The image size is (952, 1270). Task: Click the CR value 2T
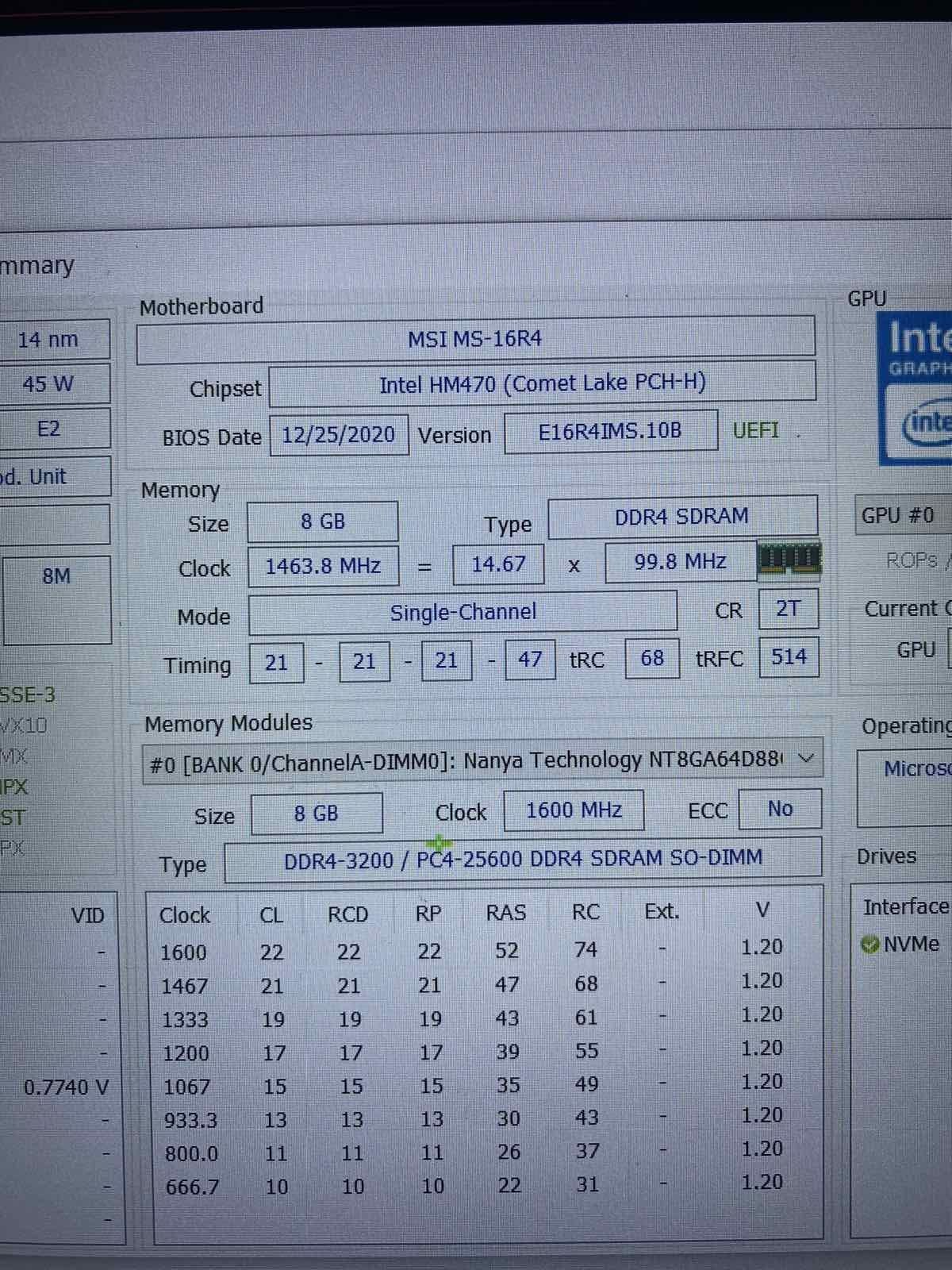click(x=788, y=609)
